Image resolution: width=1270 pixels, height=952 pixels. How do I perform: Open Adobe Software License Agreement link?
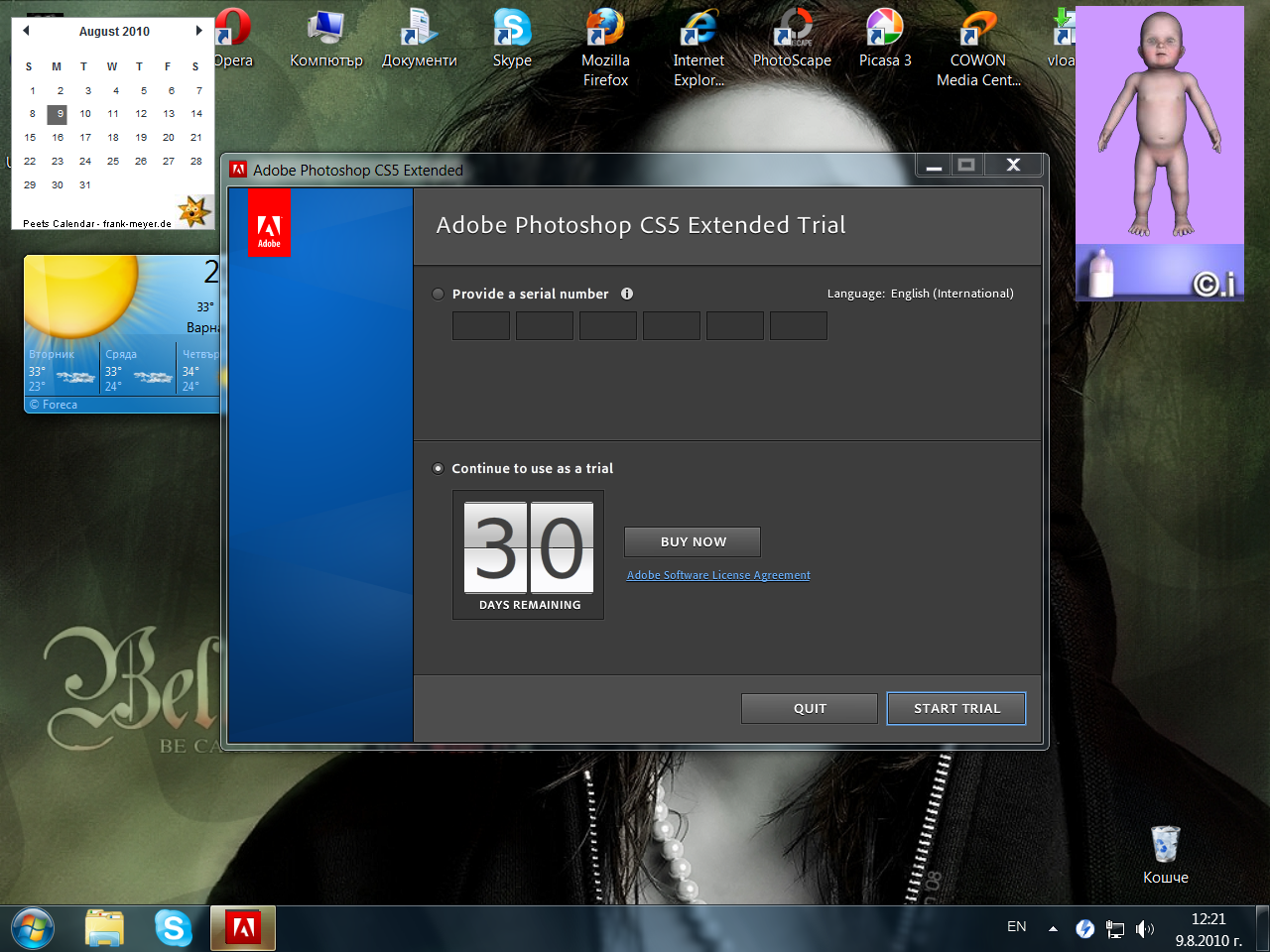[x=718, y=575]
